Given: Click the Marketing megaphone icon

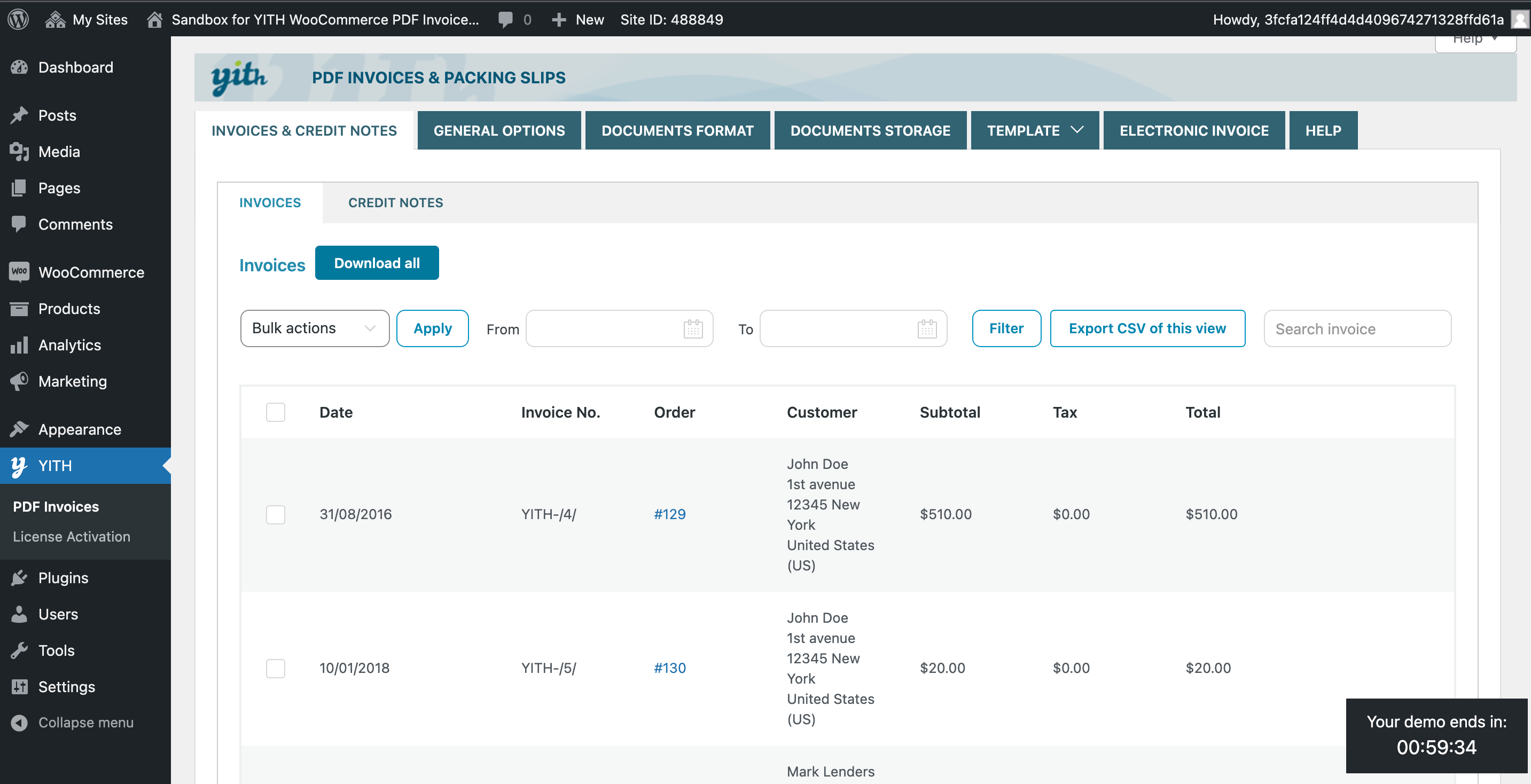Looking at the screenshot, I should pyautogui.click(x=19, y=381).
